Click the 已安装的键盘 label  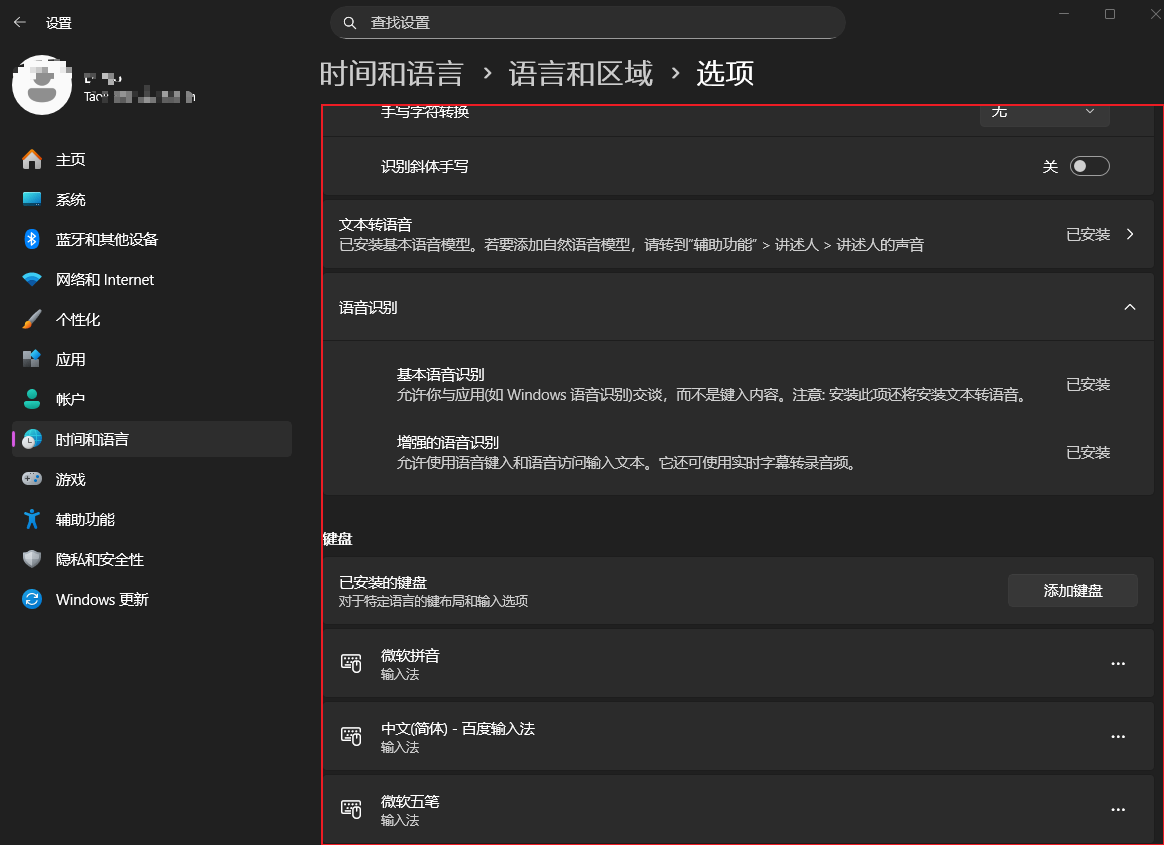(x=383, y=583)
